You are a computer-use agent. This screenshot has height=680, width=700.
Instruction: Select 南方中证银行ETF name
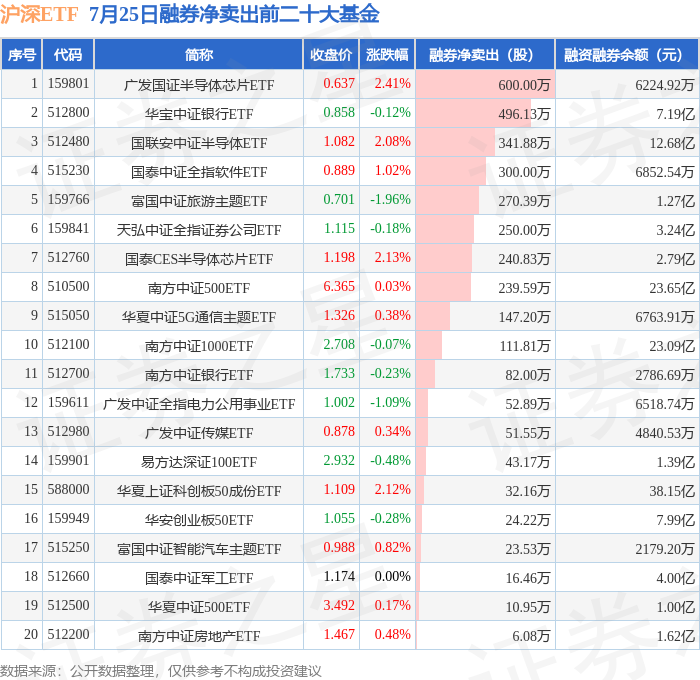coord(199,375)
